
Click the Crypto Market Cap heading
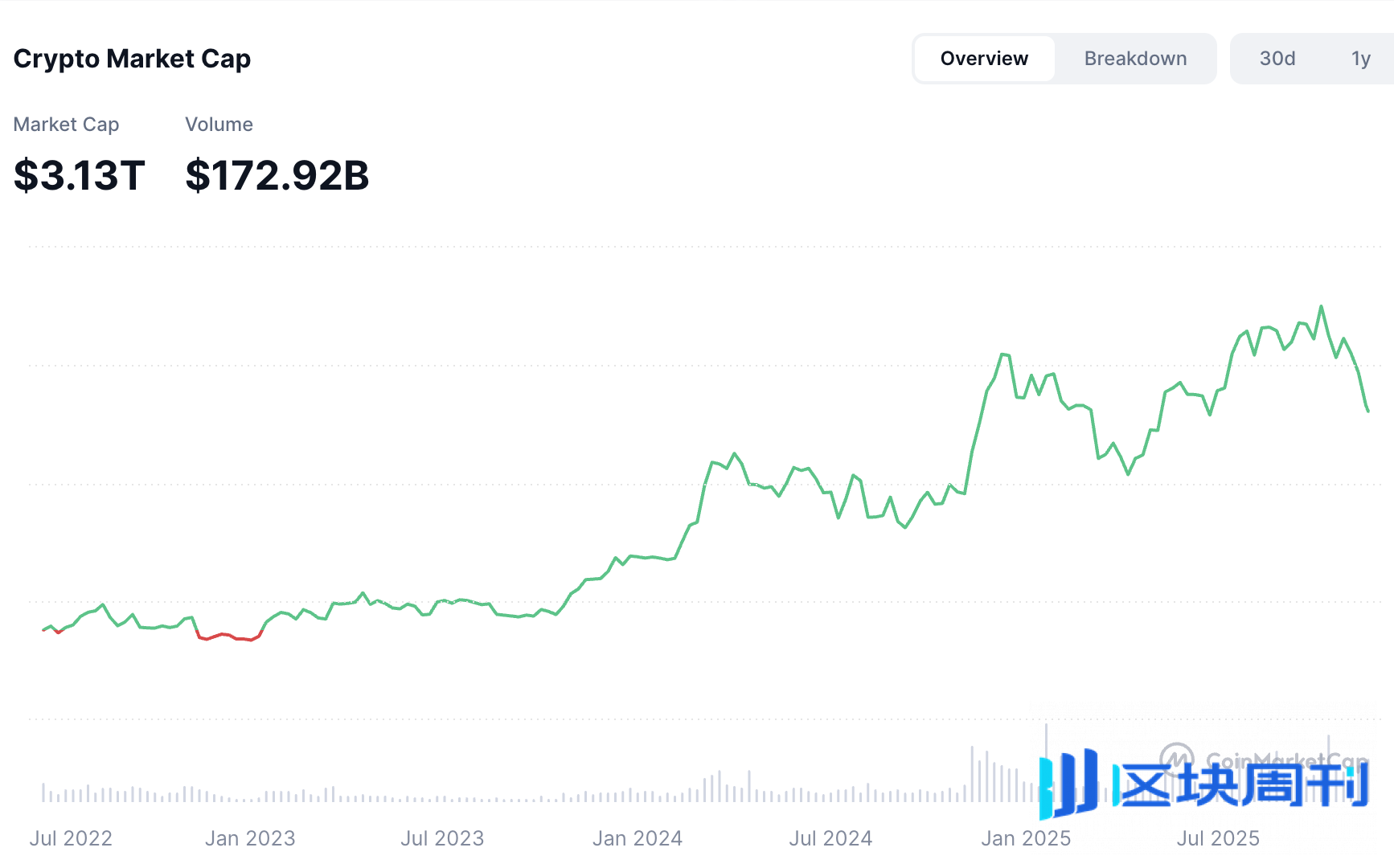tap(132, 59)
